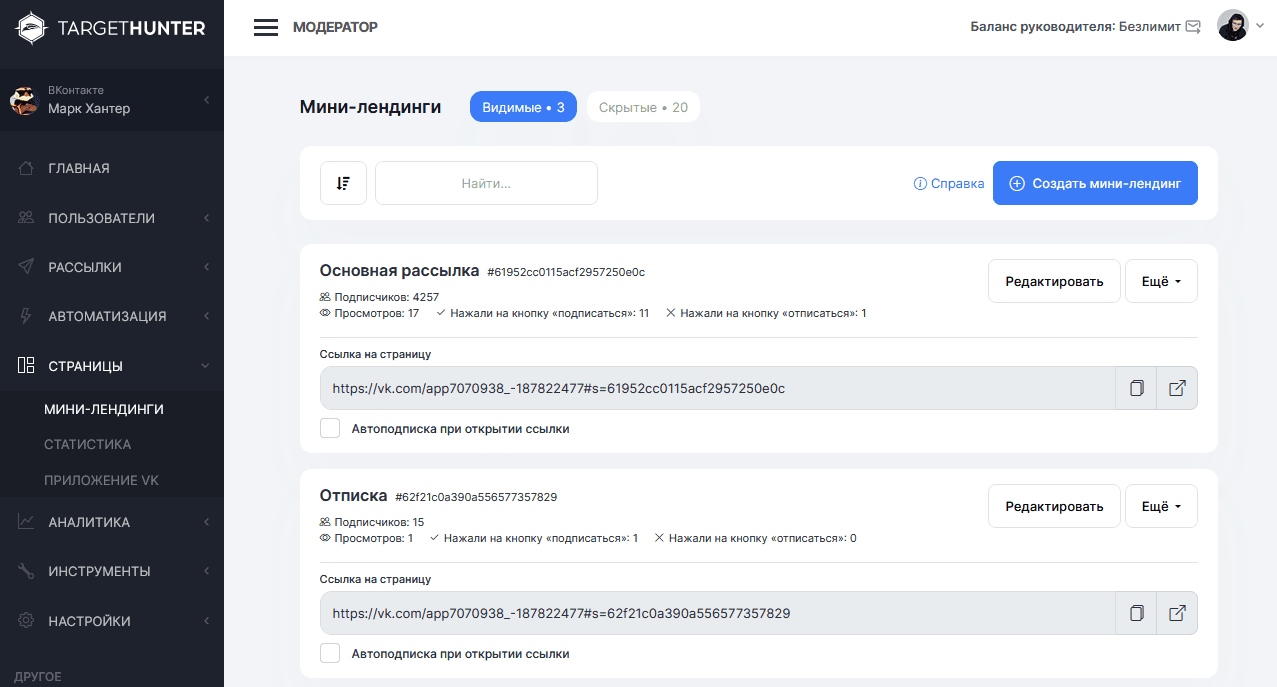Expand the user avatar profile menu

pyautogui.click(x=1240, y=26)
